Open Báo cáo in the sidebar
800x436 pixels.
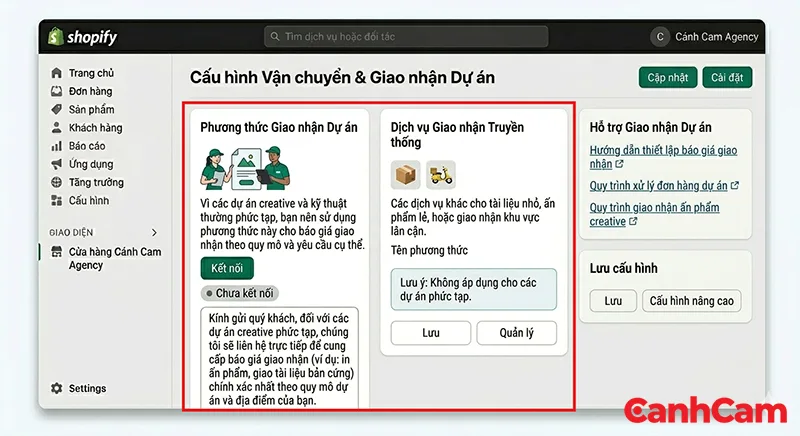[87, 146]
